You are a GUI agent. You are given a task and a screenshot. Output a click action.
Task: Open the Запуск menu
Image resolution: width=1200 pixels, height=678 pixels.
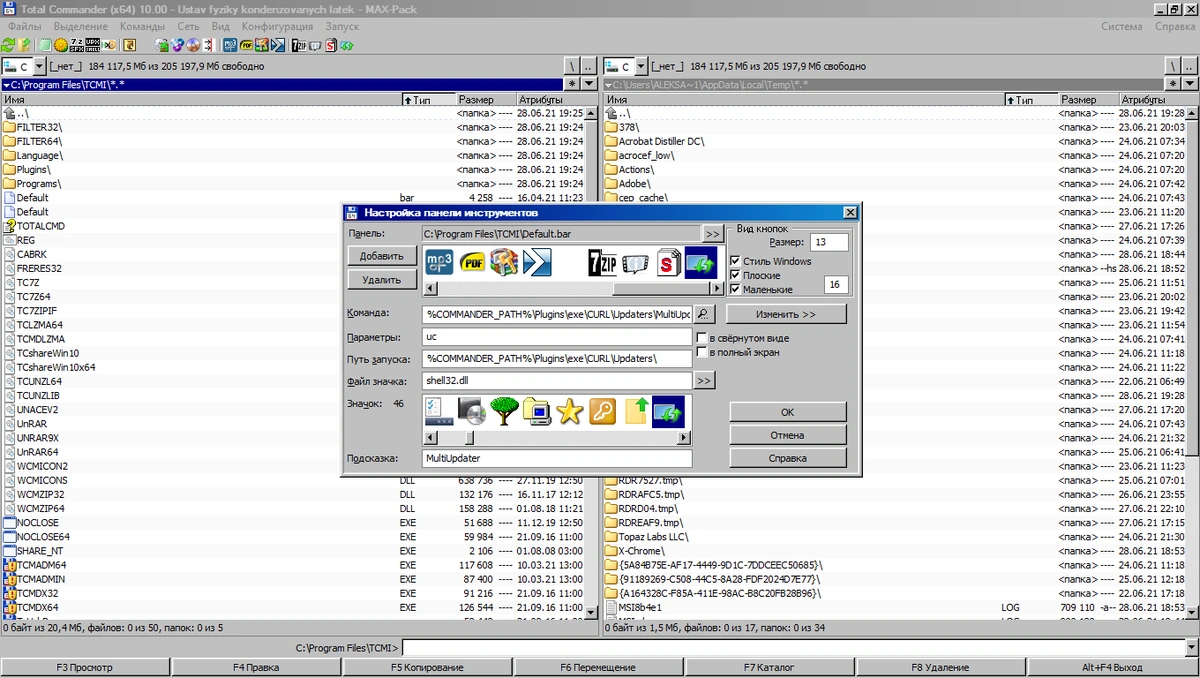[x=342, y=26]
